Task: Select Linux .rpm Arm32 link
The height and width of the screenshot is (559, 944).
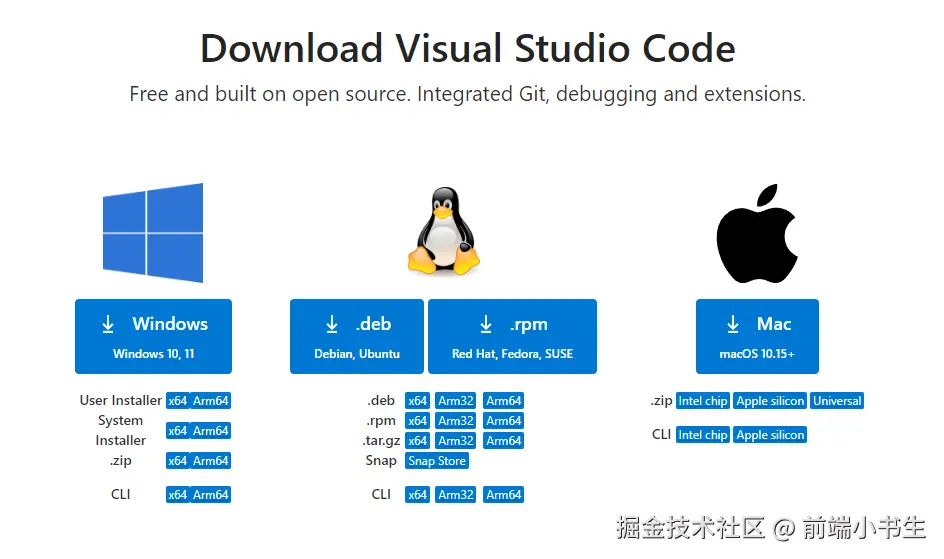Action: tap(456, 421)
